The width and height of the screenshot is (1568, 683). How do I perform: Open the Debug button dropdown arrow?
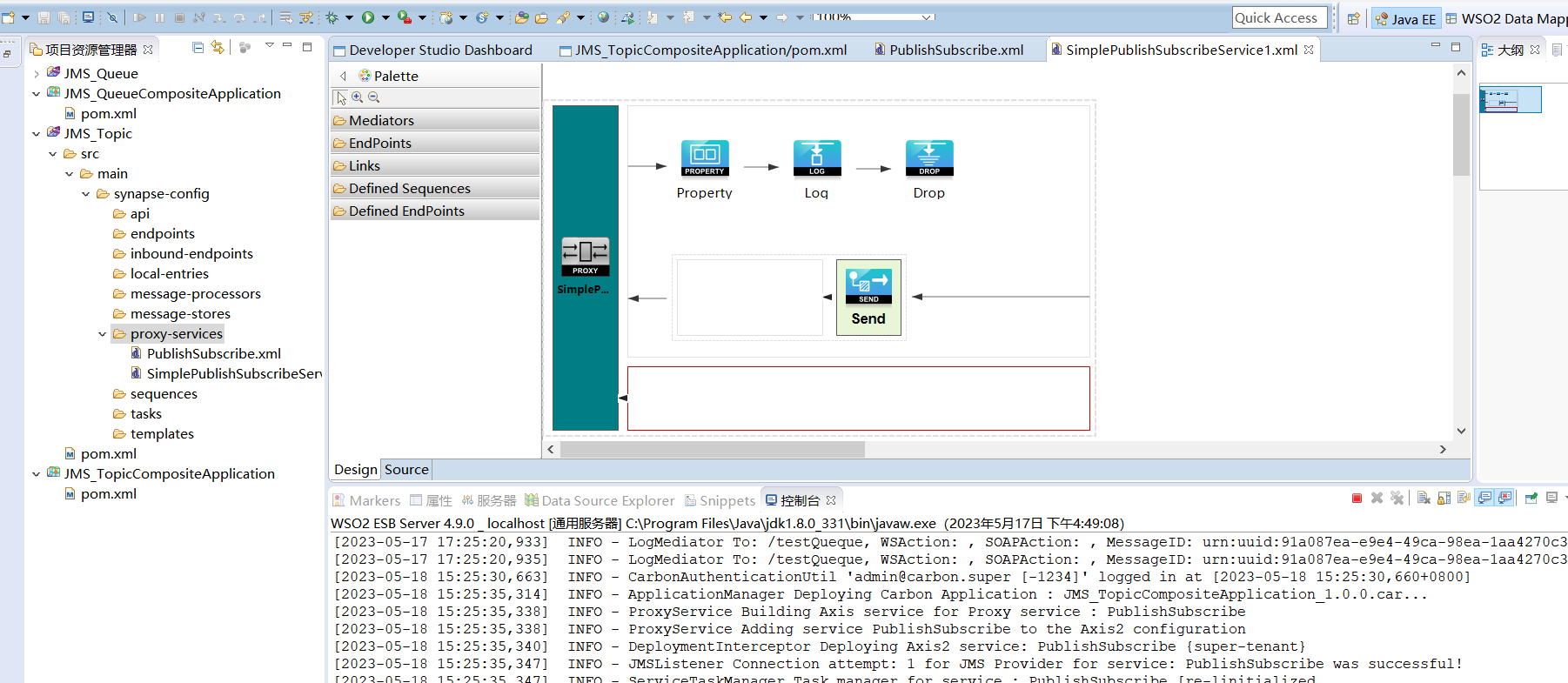(349, 17)
